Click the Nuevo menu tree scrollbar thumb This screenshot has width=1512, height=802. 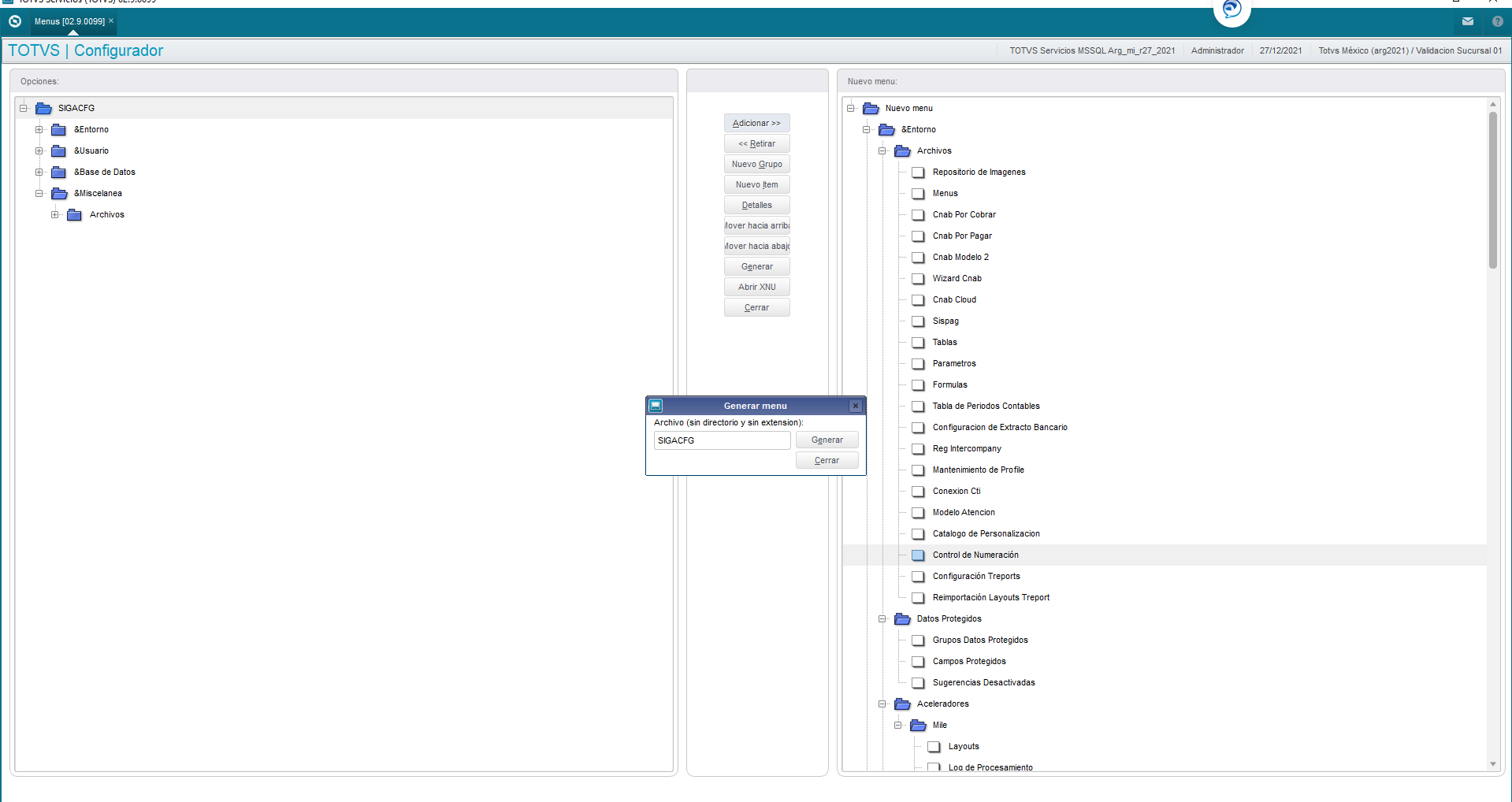[1492, 190]
